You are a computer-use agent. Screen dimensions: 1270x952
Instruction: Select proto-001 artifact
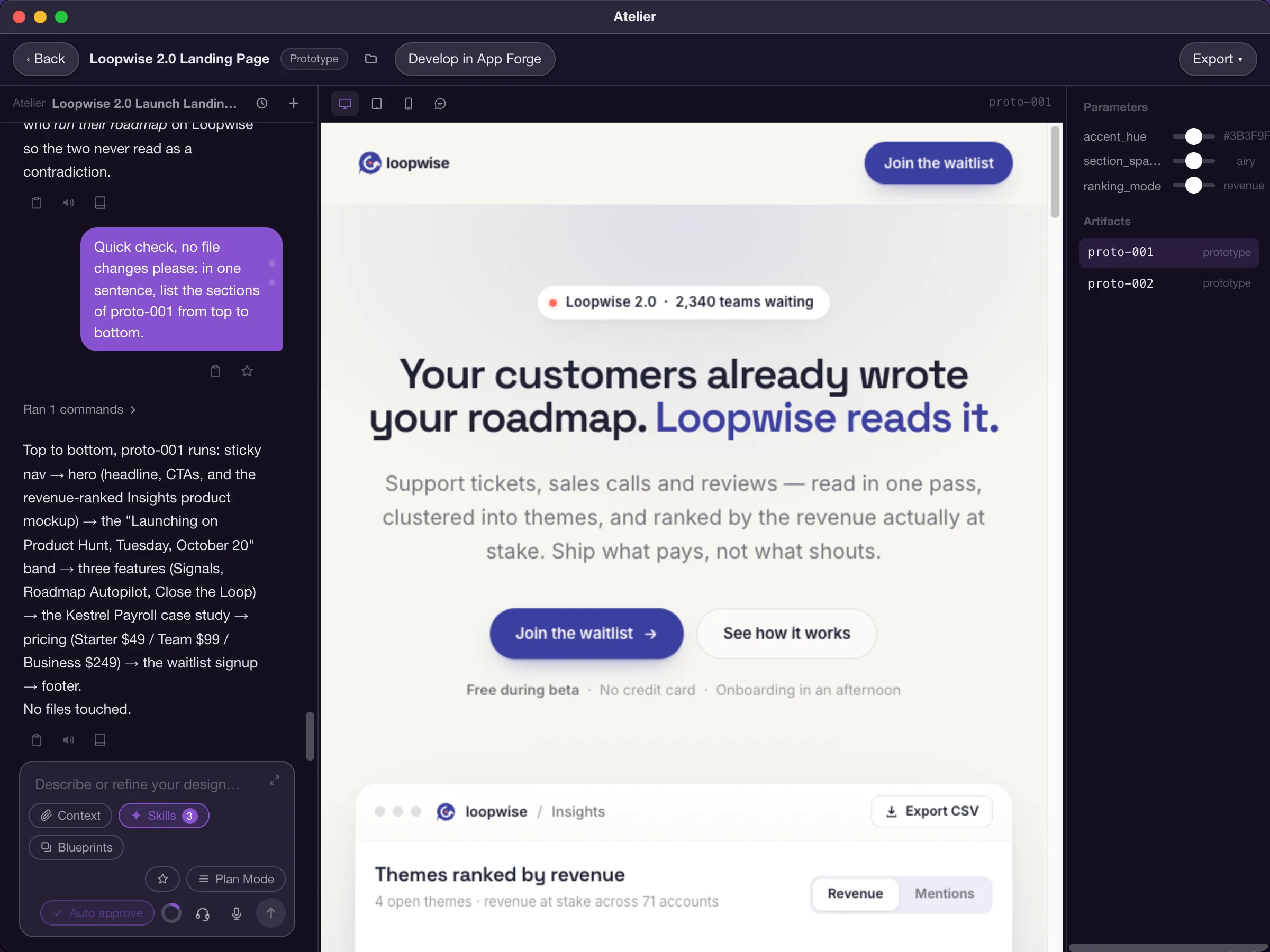point(1169,252)
